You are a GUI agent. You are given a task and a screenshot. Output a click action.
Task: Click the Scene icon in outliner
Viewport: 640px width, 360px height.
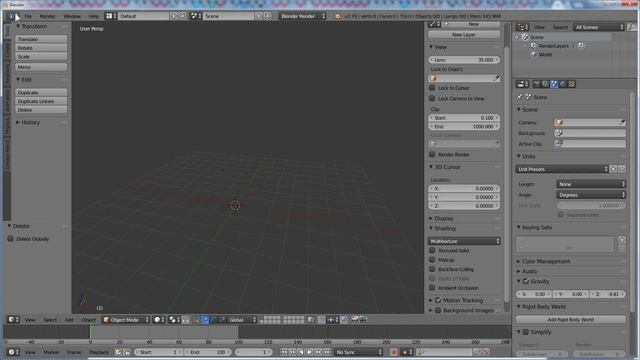[526, 37]
